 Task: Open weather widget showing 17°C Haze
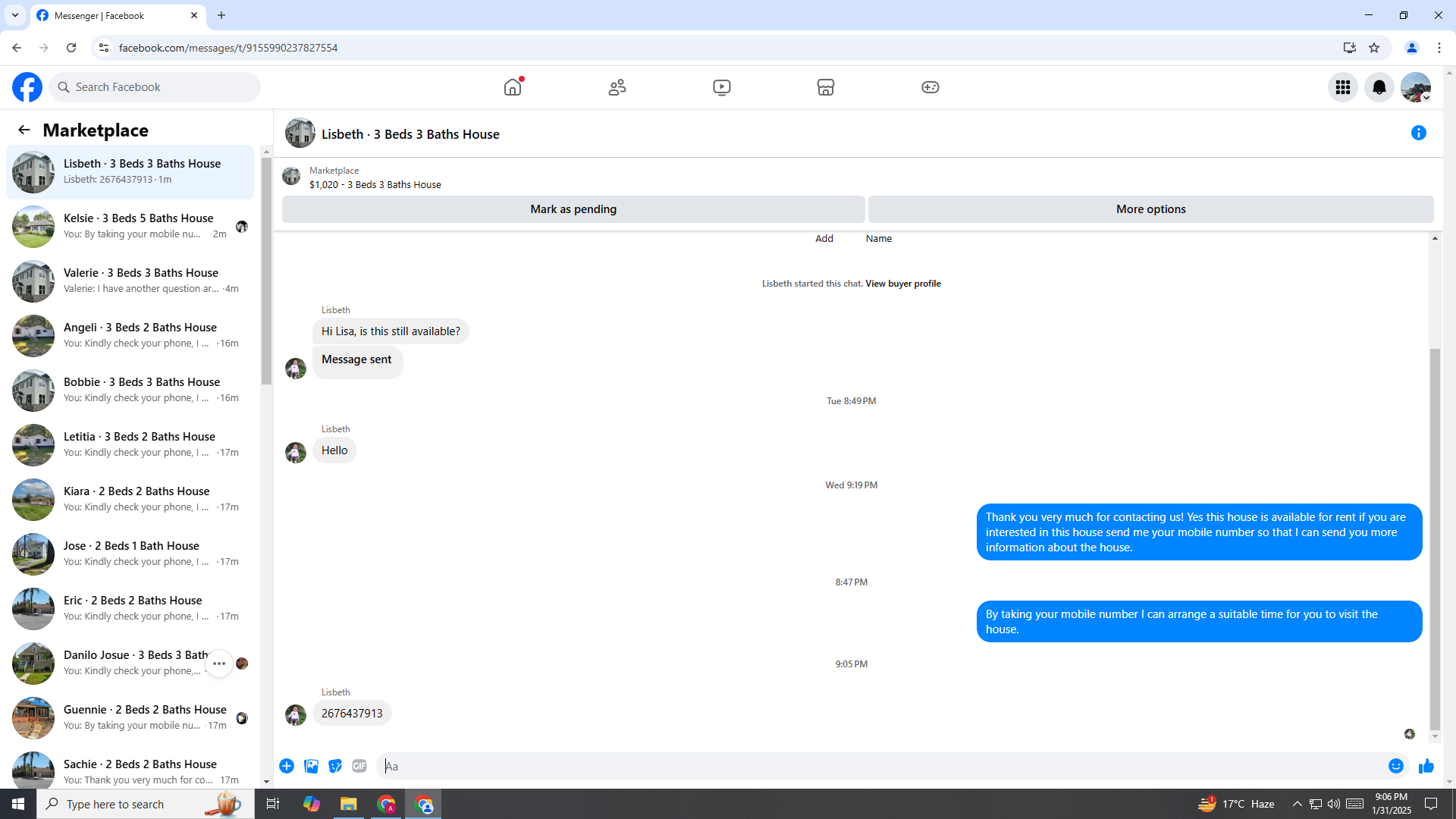[x=1236, y=804]
